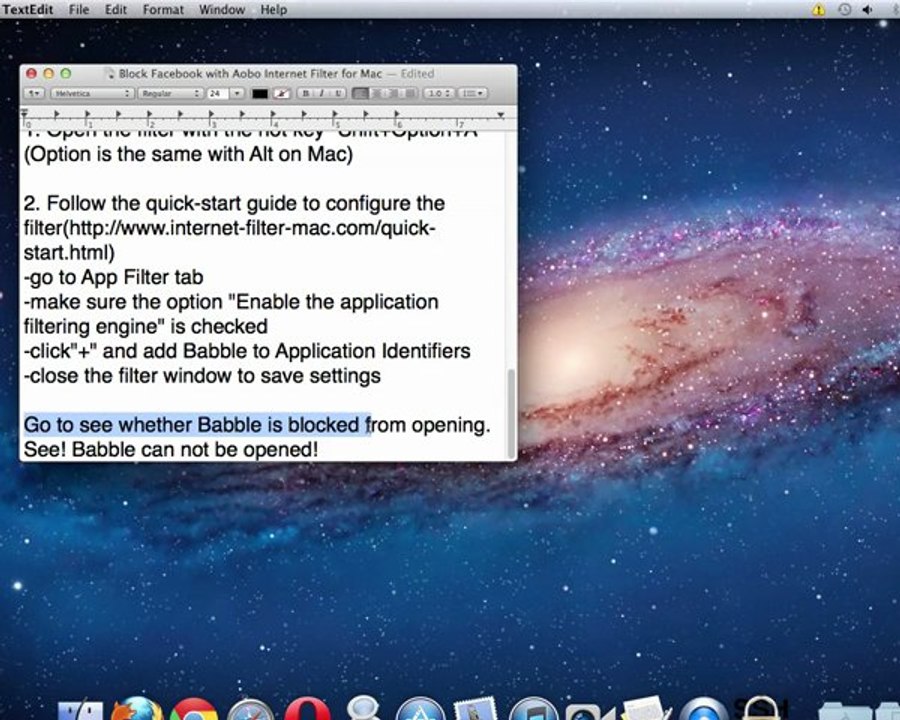Click line "See! Babble can not be opened!"
Screen dimensions: 900x720
point(171,450)
